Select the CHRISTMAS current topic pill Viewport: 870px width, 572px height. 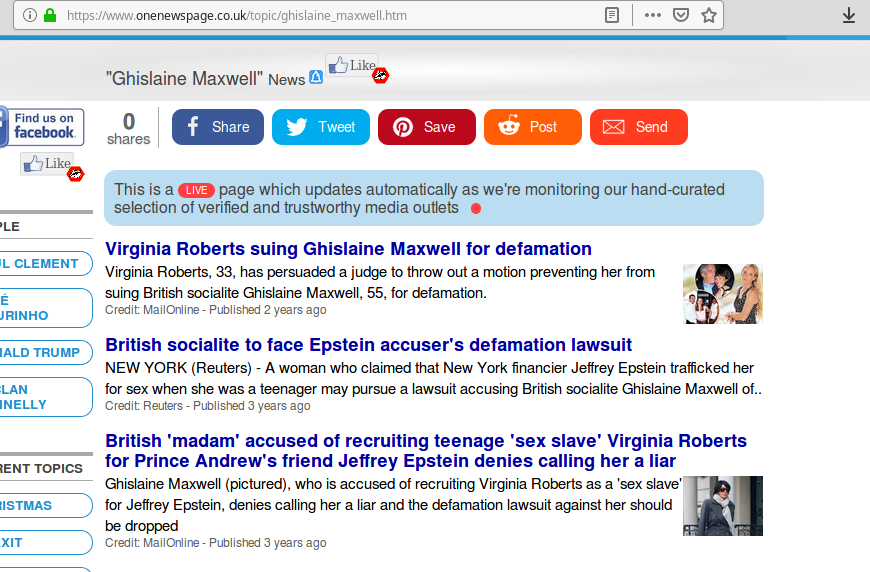(45, 505)
